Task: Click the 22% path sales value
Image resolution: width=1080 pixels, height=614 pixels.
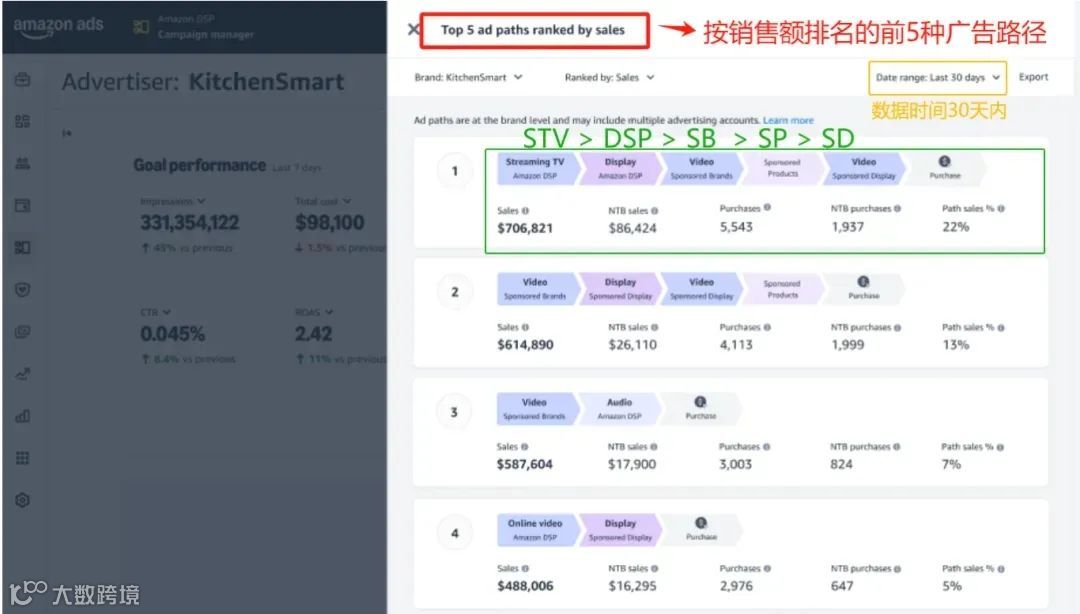Action: click(955, 227)
